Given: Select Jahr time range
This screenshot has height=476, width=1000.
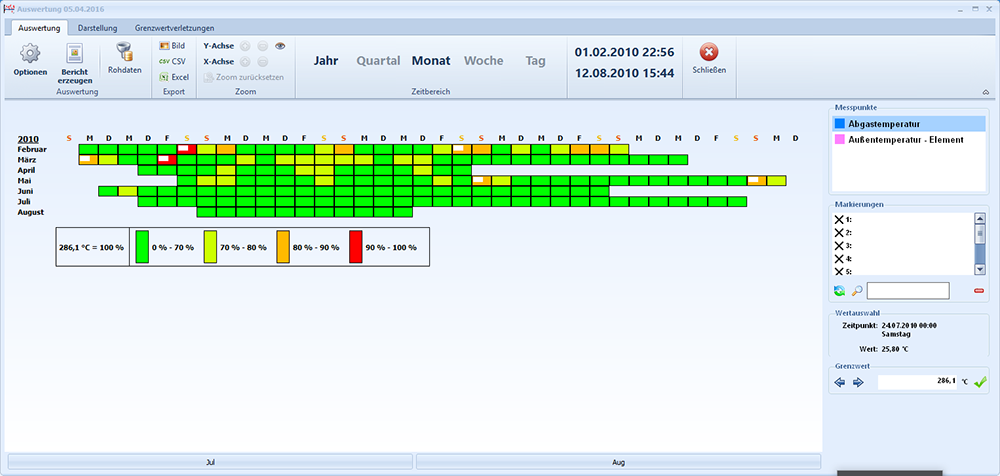Looking at the screenshot, I should point(326,61).
